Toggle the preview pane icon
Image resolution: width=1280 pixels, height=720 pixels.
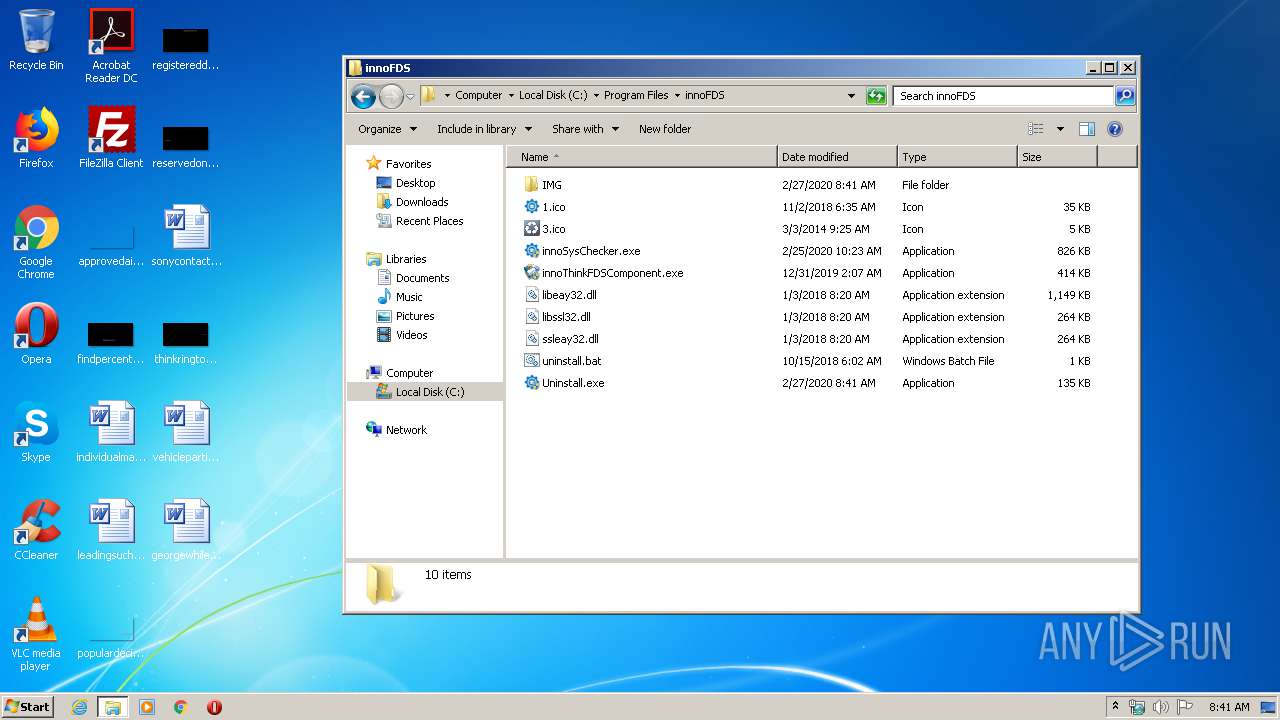(x=1087, y=129)
